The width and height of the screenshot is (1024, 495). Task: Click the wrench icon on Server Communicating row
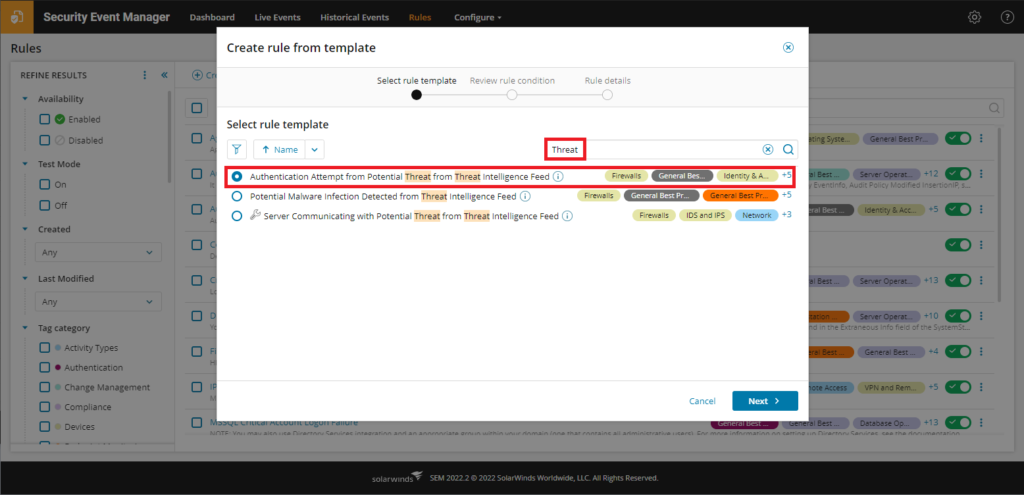(255, 215)
